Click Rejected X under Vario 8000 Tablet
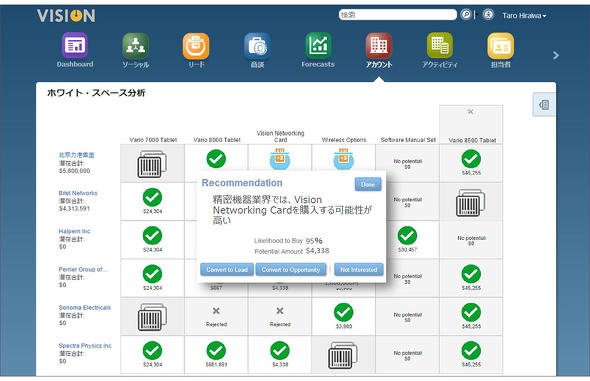This screenshot has width=590, height=381. click(216, 311)
